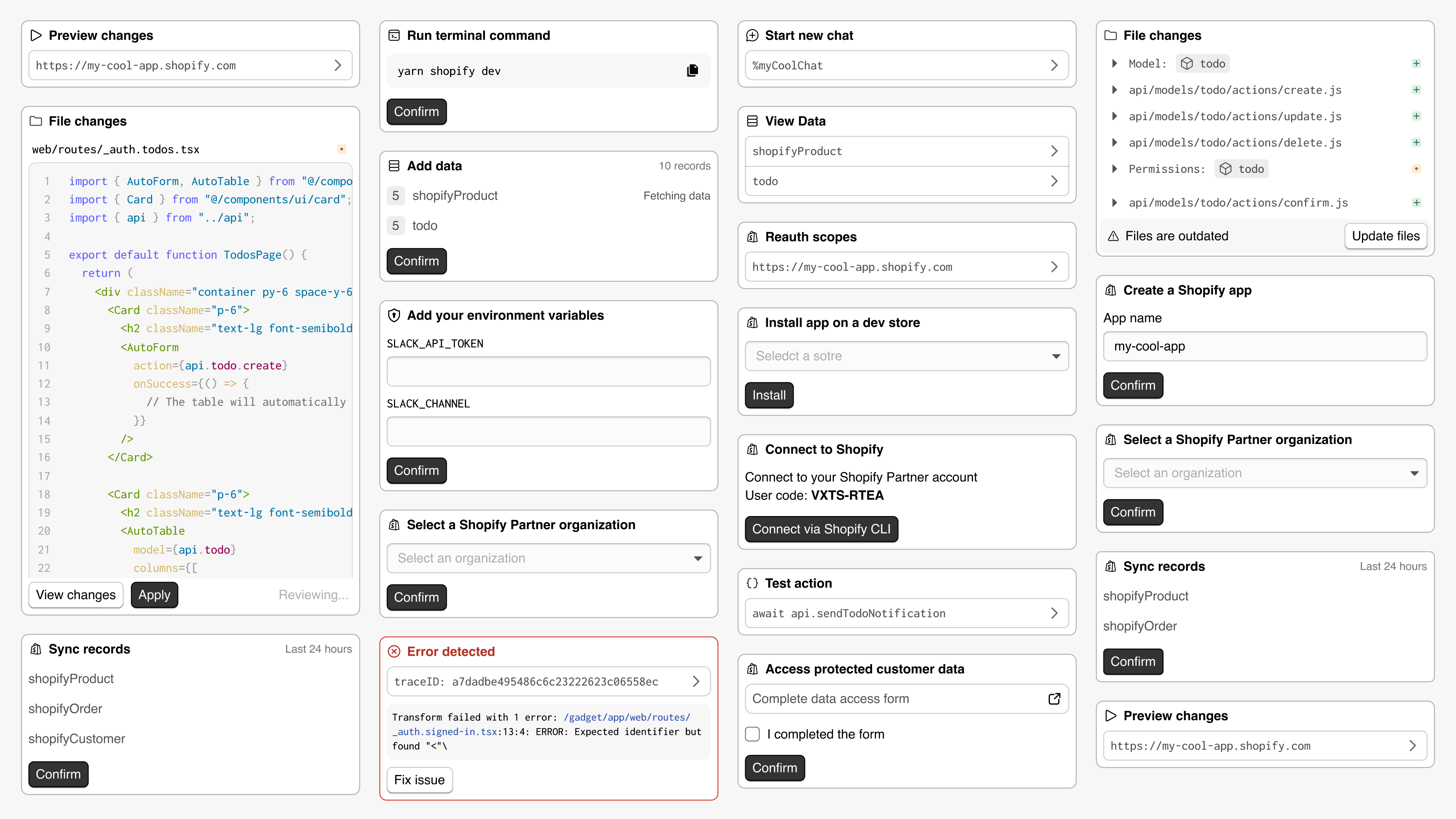Image resolution: width=1456 pixels, height=819 pixels.
Task: Click Confirm under Run terminal command
Action: coord(417,112)
